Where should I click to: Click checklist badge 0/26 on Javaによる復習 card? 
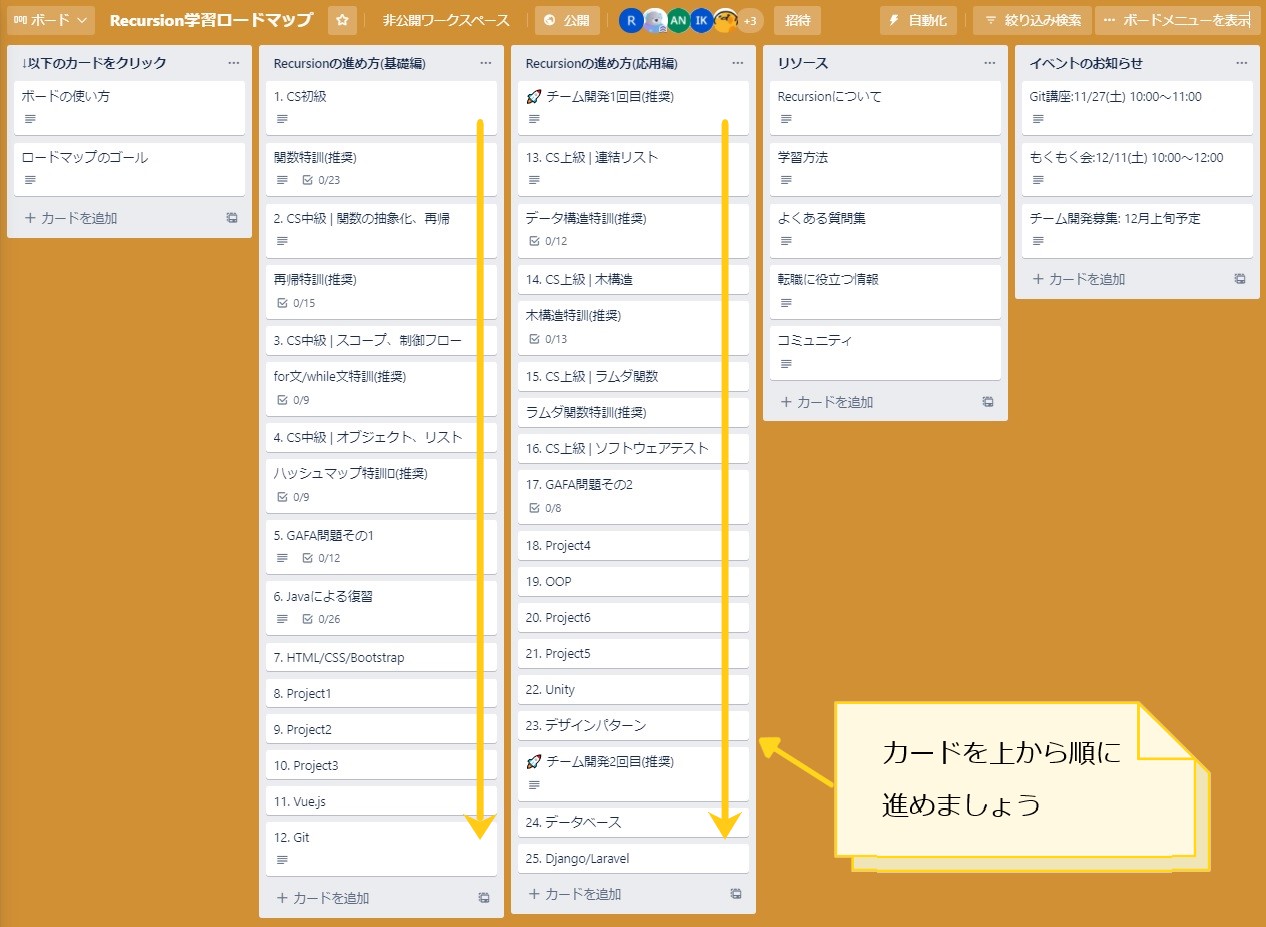tap(321, 619)
